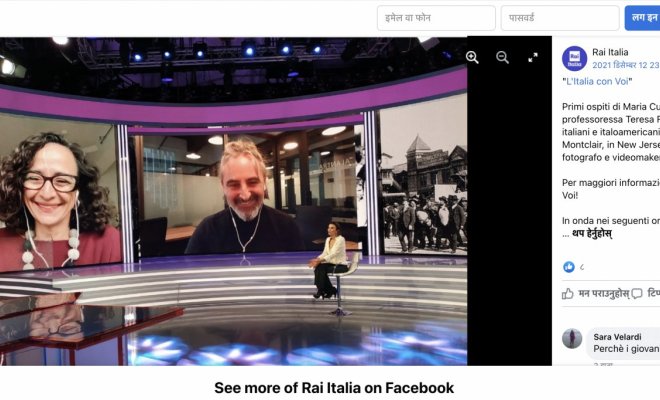Screen dimensions: 660x400
Task: Click the main studio photo
Action: click(233, 201)
